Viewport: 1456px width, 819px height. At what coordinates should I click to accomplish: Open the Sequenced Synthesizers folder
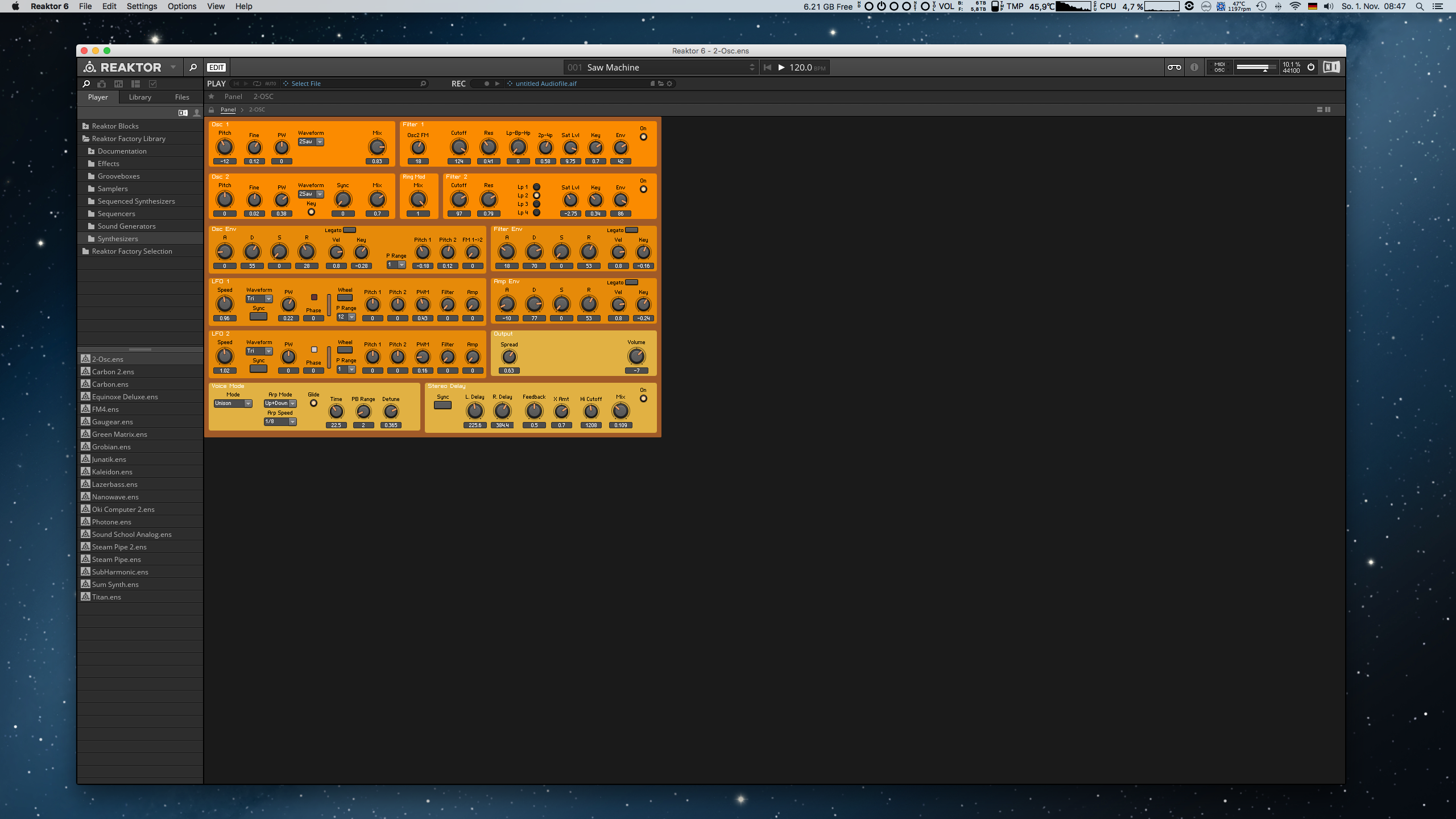(140, 201)
